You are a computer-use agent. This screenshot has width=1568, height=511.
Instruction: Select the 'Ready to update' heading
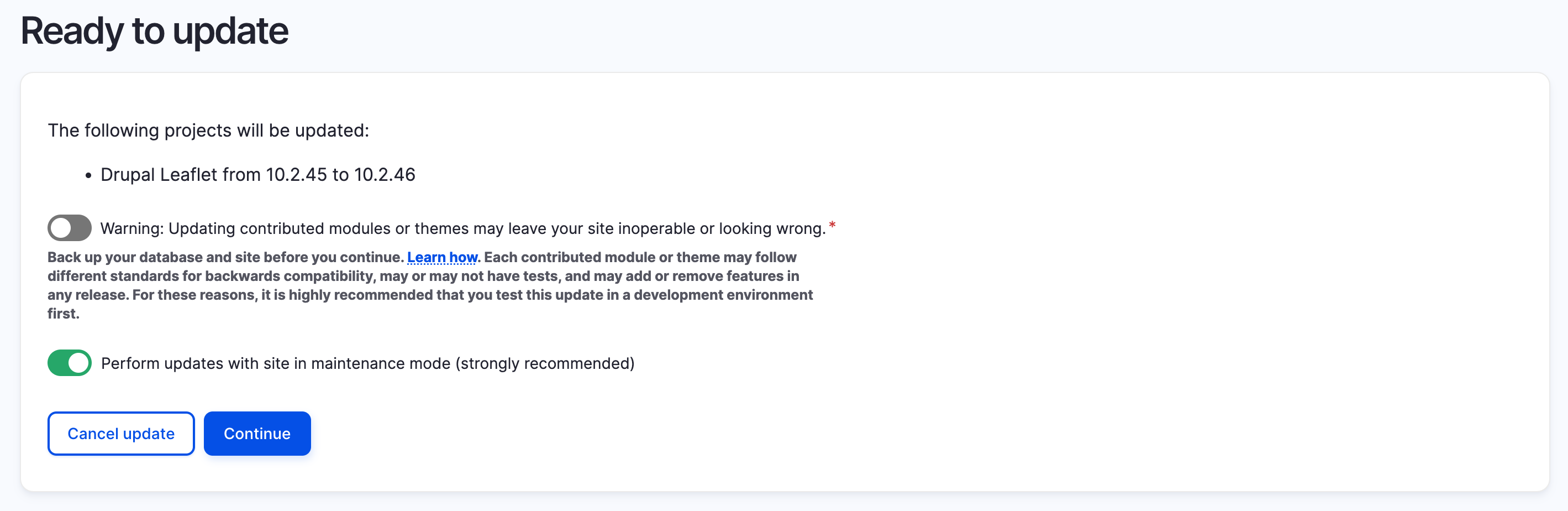coord(155,31)
